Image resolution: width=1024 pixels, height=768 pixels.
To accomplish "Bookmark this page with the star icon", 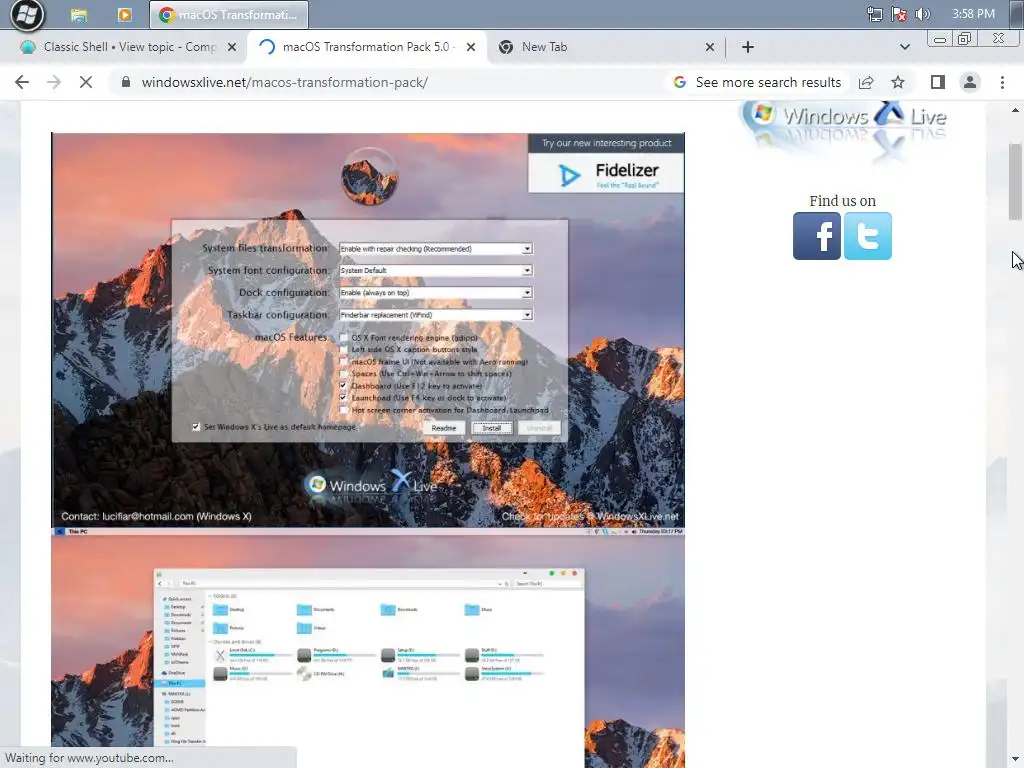I will click(898, 82).
